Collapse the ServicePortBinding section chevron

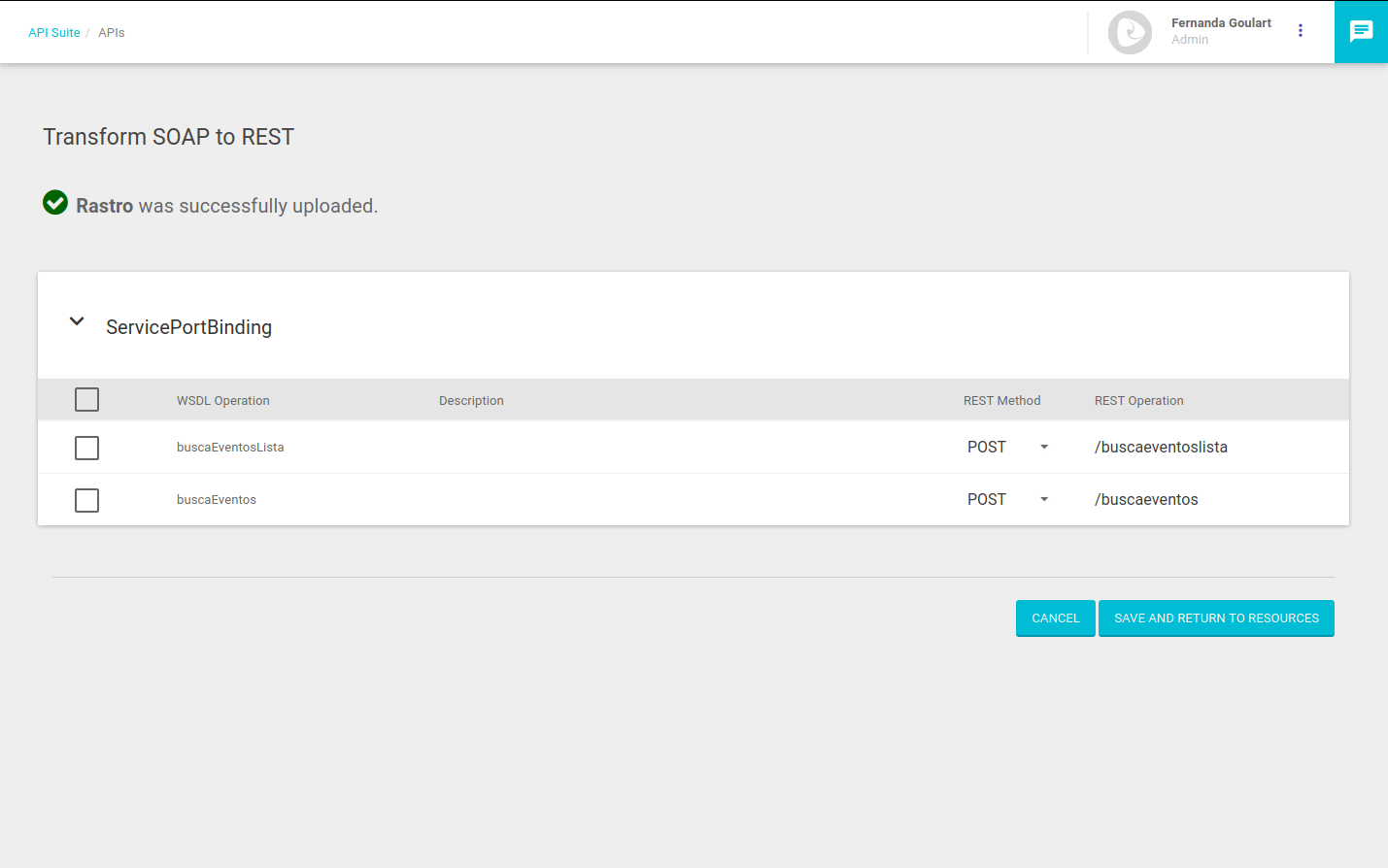pos(77,321)
